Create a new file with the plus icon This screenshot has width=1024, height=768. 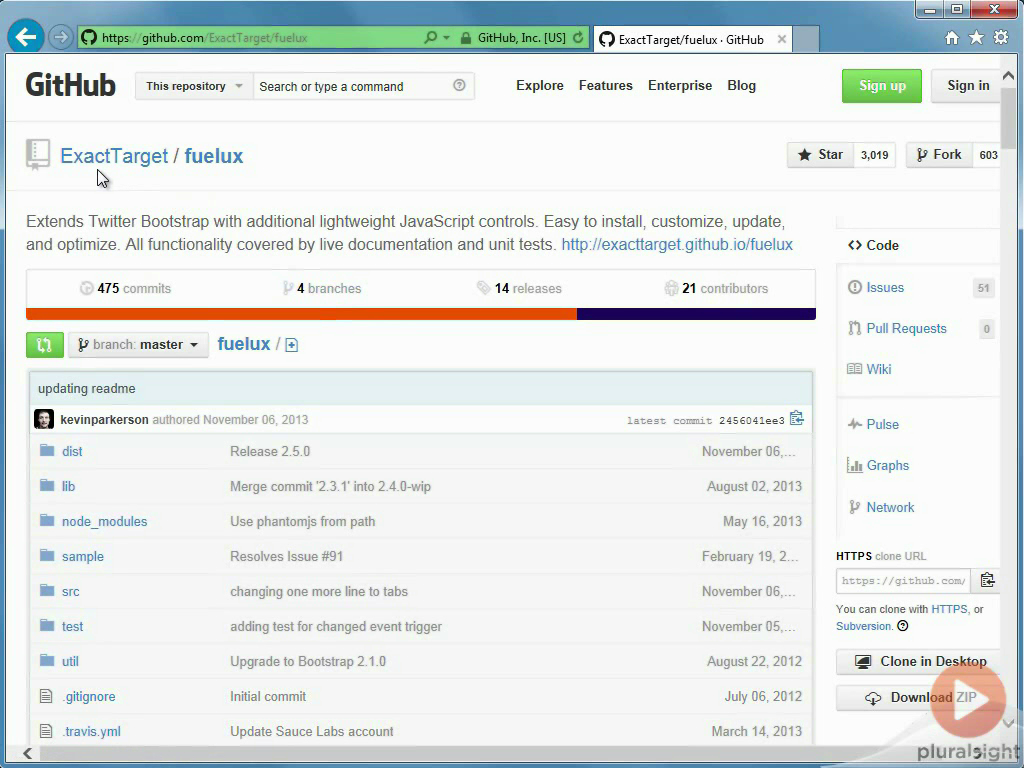tap(291, 345)
